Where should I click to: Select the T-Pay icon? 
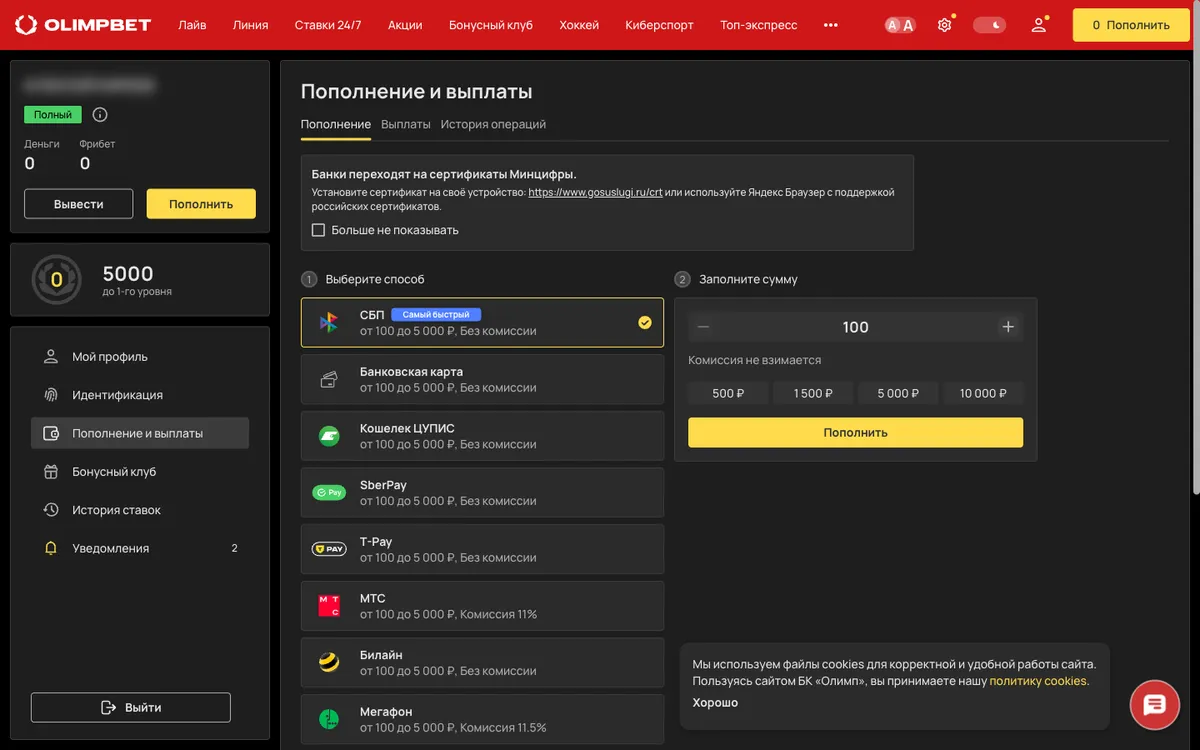(329, 549)
